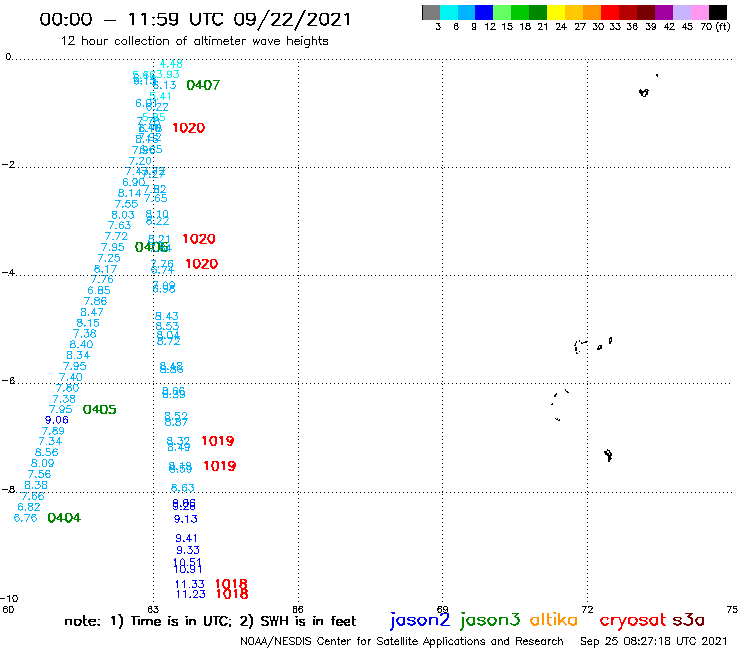Select the latitude axis label -10

coord(9,599)
